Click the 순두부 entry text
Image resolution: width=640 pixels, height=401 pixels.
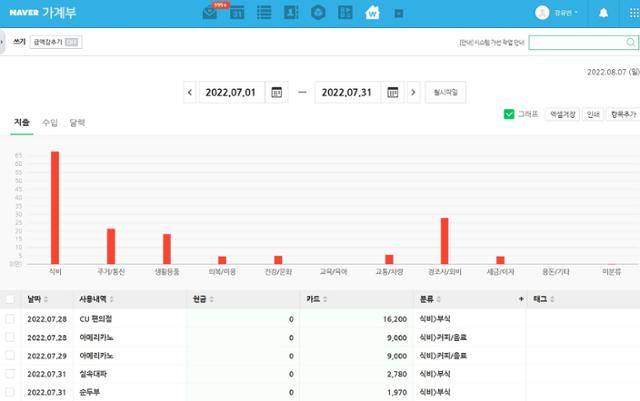point(89,392)
